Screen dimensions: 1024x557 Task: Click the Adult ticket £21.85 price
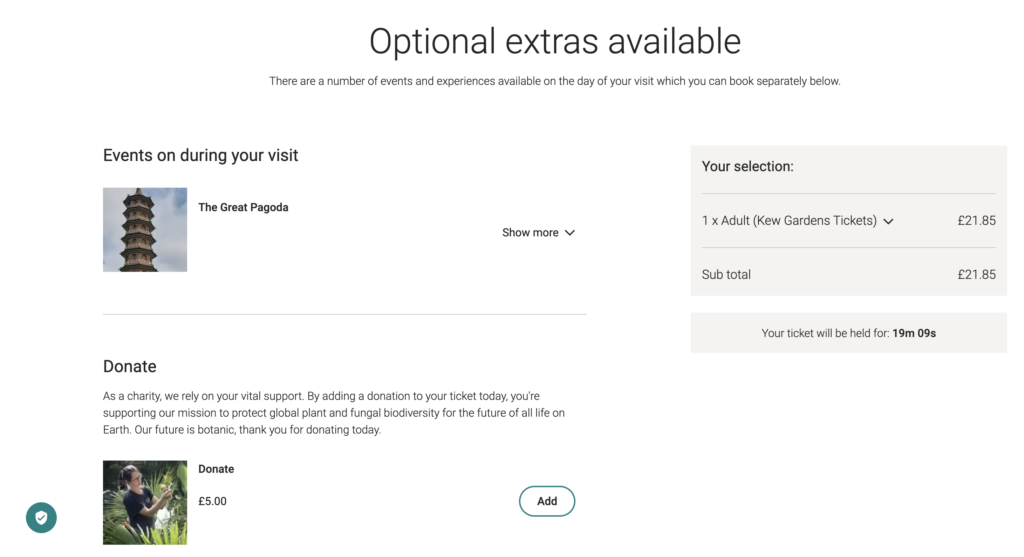[976, 221]
